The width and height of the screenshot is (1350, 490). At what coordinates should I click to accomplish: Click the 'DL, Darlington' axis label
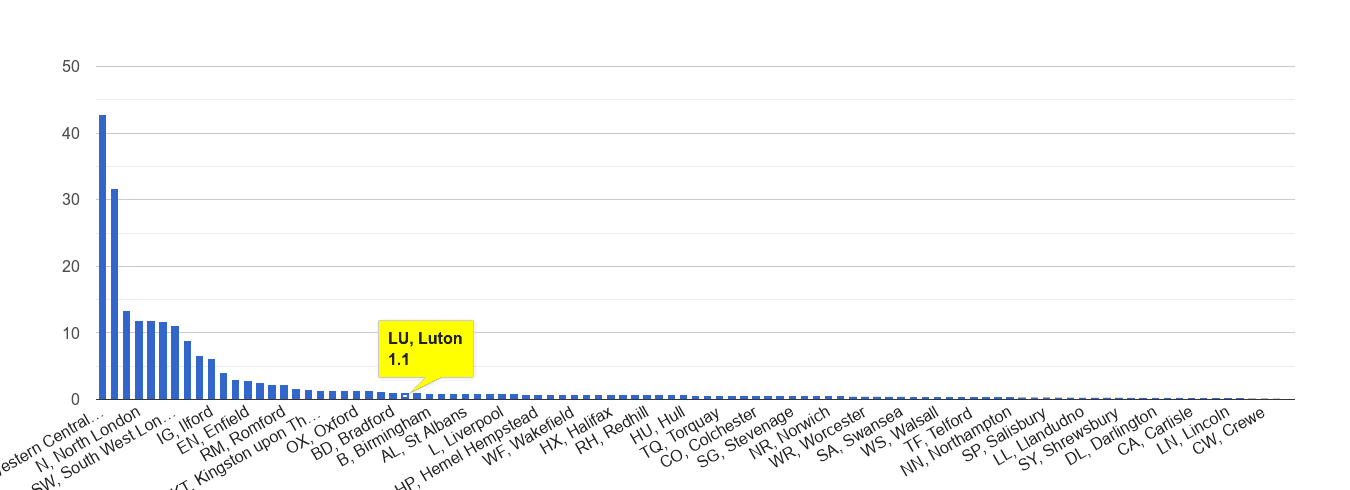1110,434
